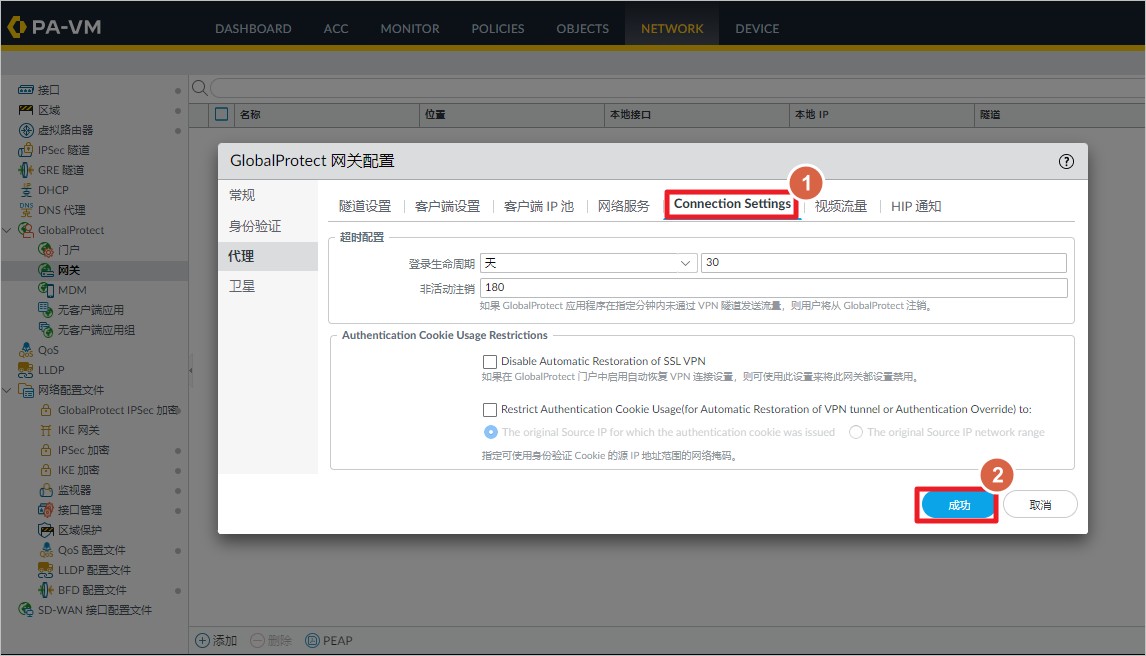Toggle the select-all checkbox in table header
This screenshot has height=656, width=1146.
221,114
